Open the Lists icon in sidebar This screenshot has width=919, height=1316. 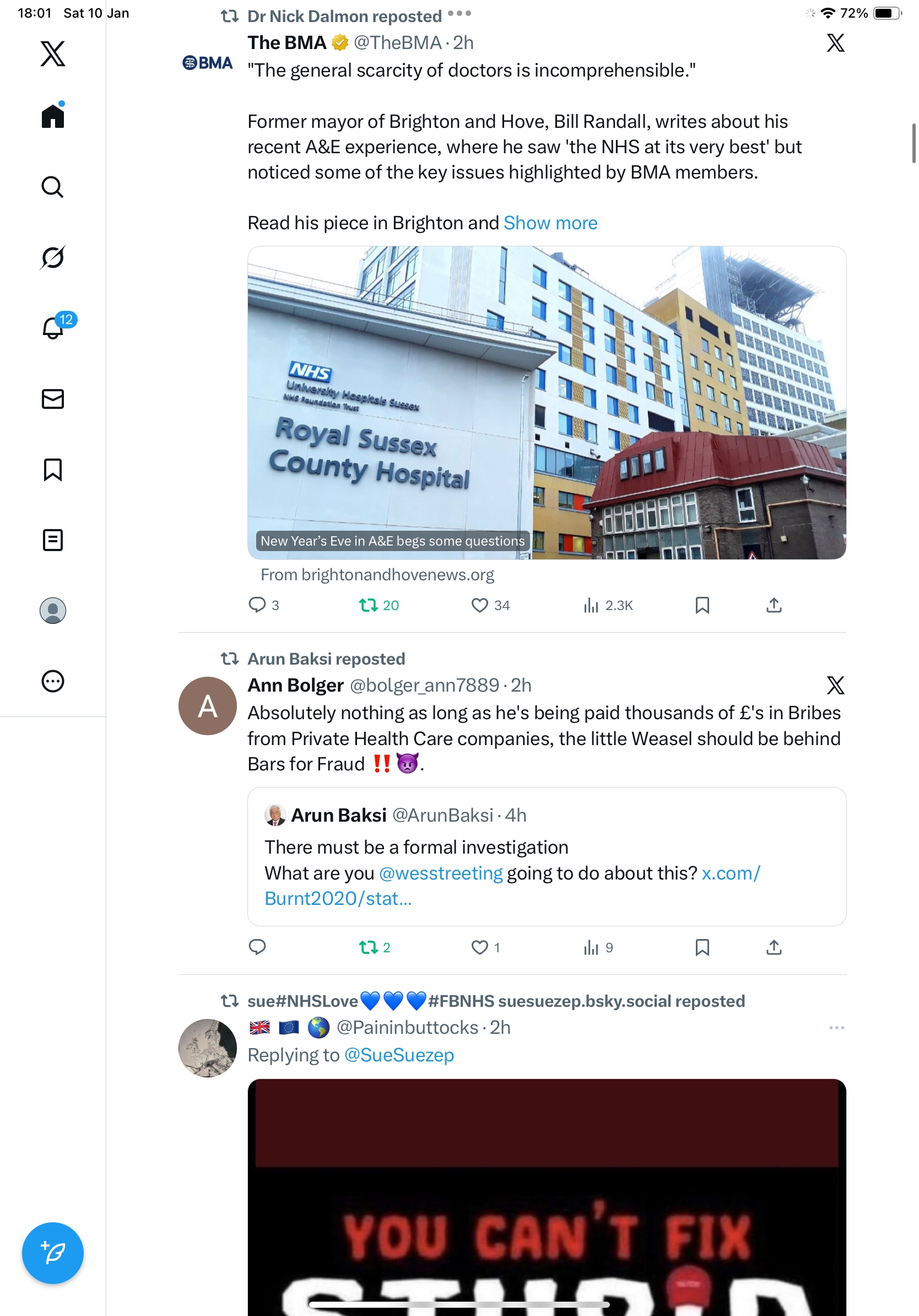pyautogui.click(x=53, y=540)
